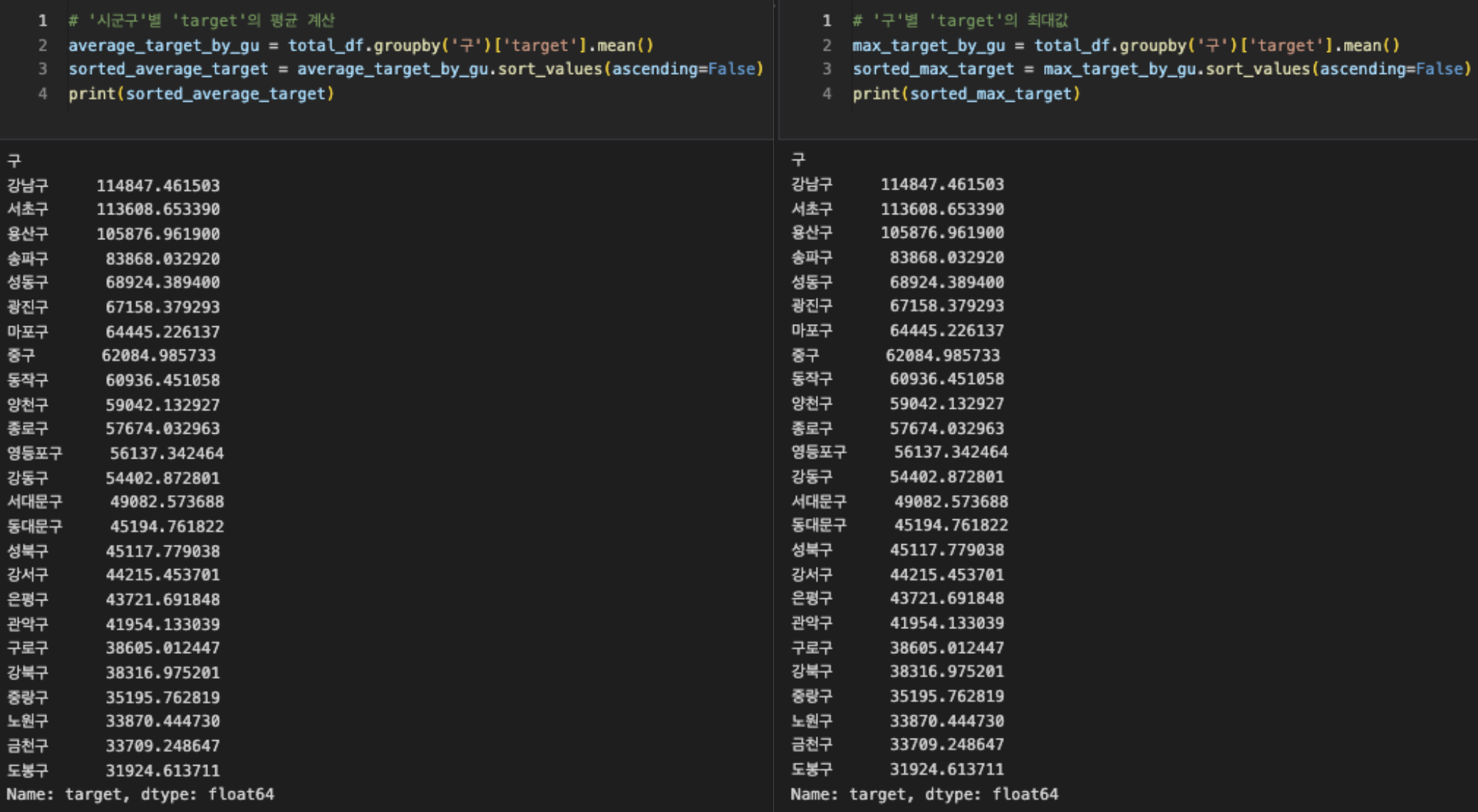Click 관악구 row in right output
The height and width of the screenshot is (812, 1478).
[898, 623]
